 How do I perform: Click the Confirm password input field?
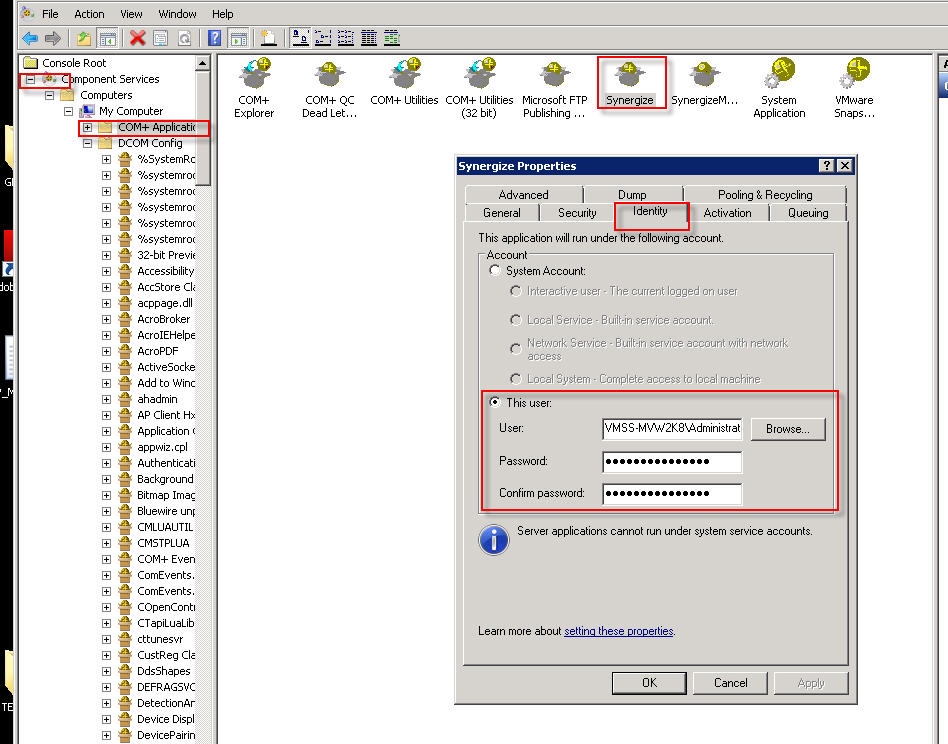click(672, 494)
